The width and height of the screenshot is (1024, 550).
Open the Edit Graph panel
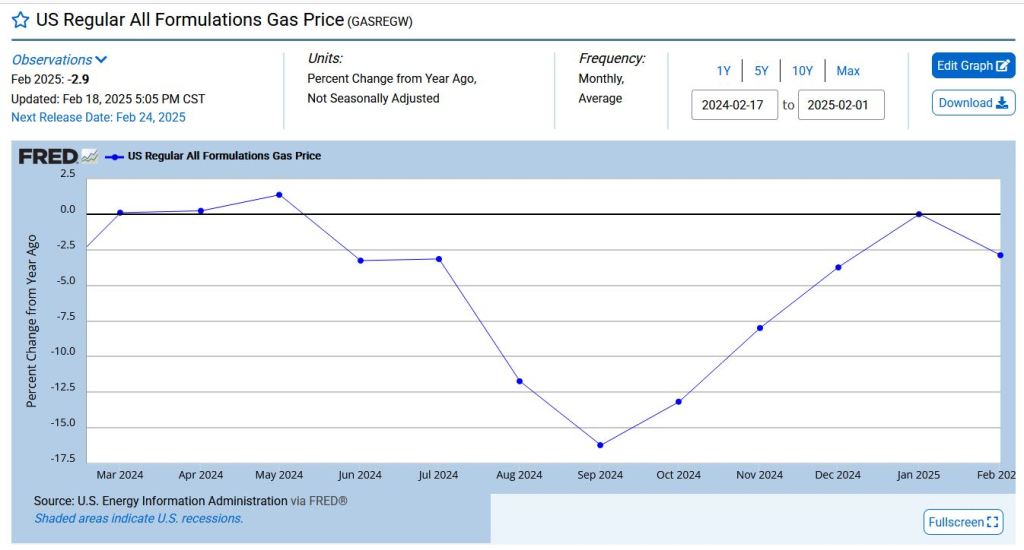[973, 66]
